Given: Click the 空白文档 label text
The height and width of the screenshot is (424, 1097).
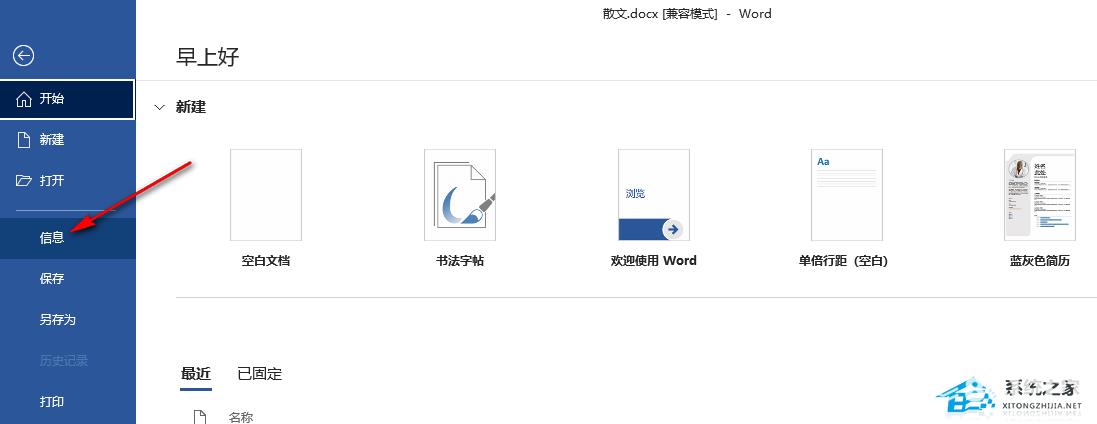Looking at the screenshot, I should 266,261.
